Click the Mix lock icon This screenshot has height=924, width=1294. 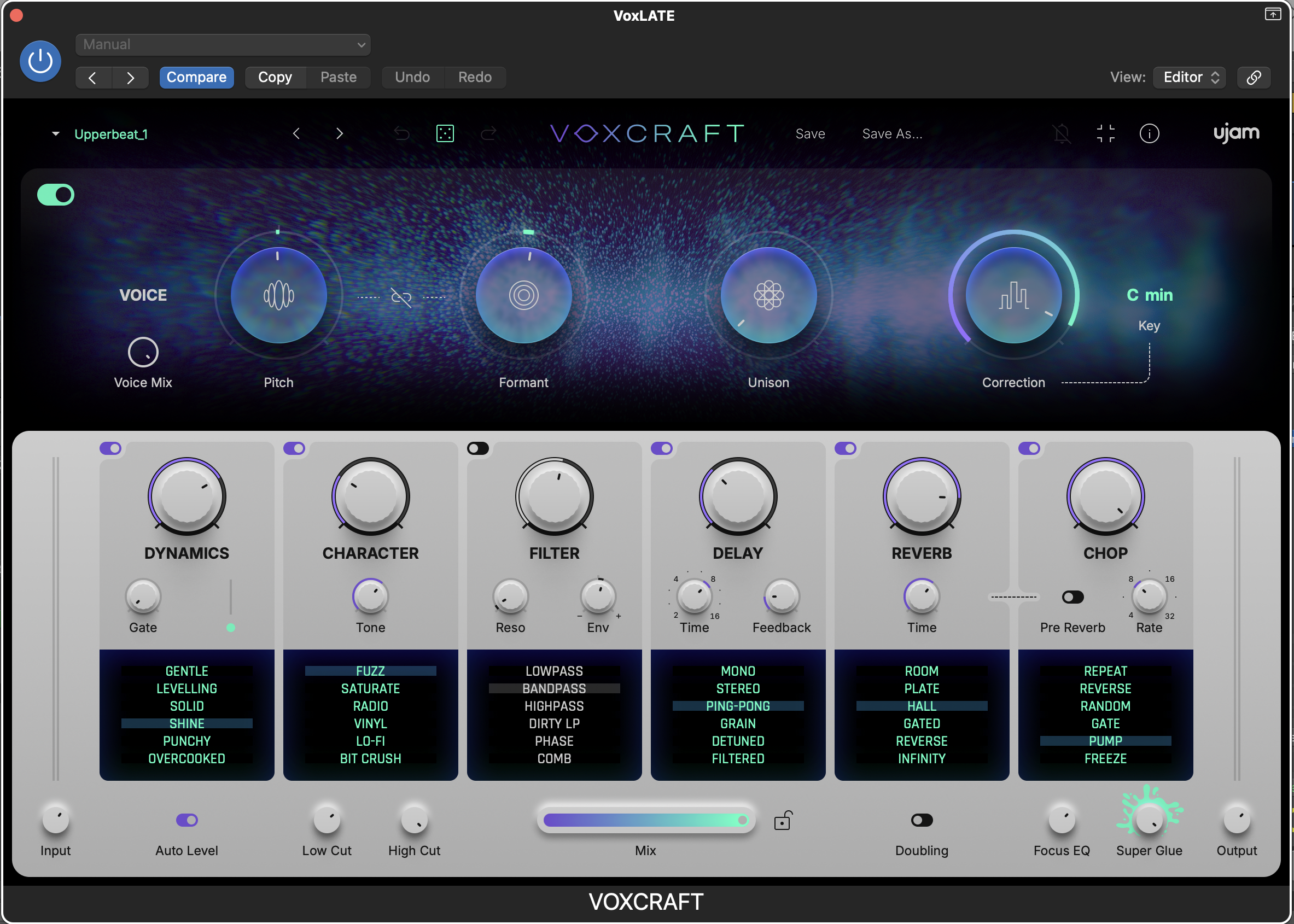click(783, 821)
